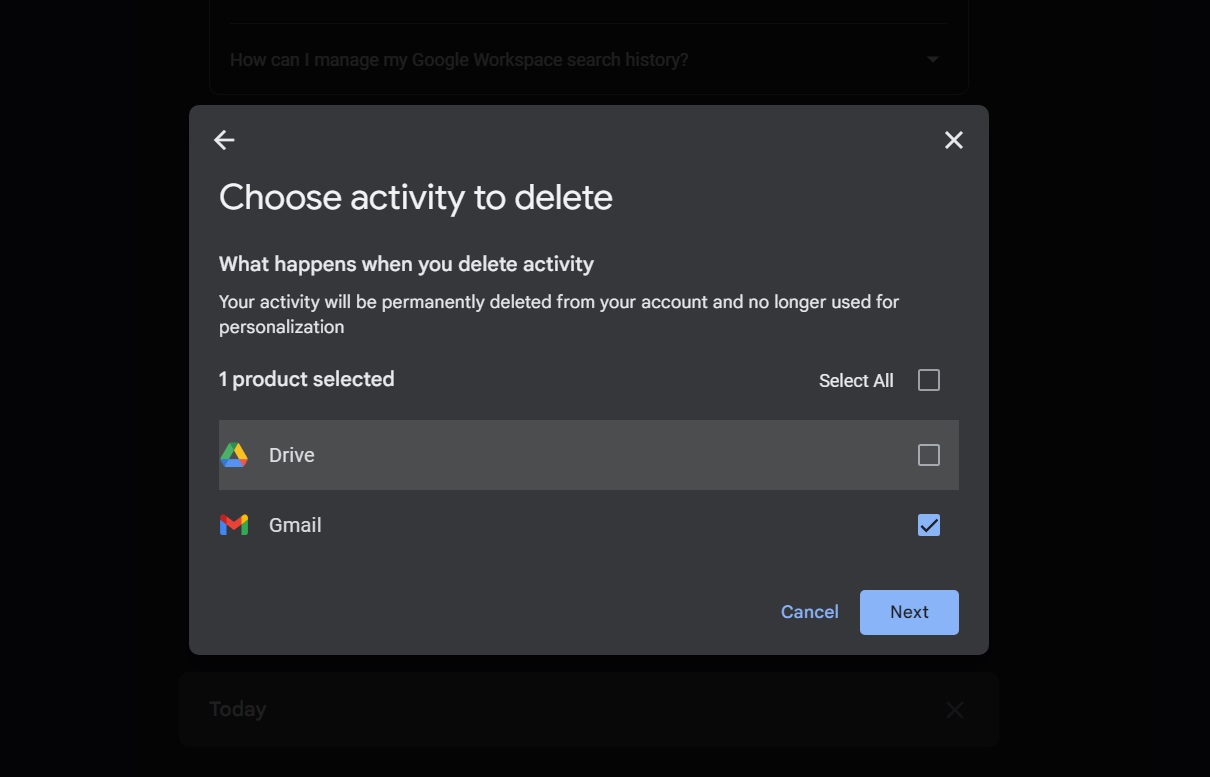Click the "Gmail" product label
Image resolution: width=1210 pixels, height=777 pixels.
[295, 525]
